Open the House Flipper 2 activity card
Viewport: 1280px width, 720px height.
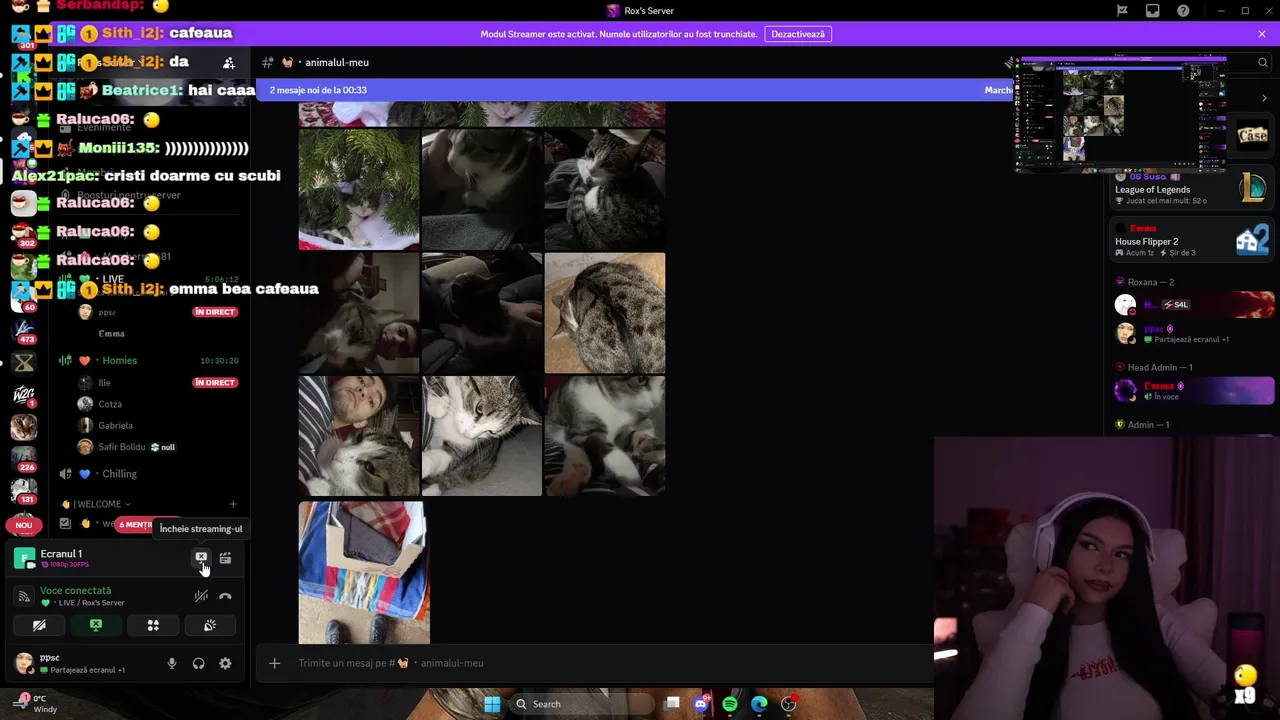click(1191, 241)
